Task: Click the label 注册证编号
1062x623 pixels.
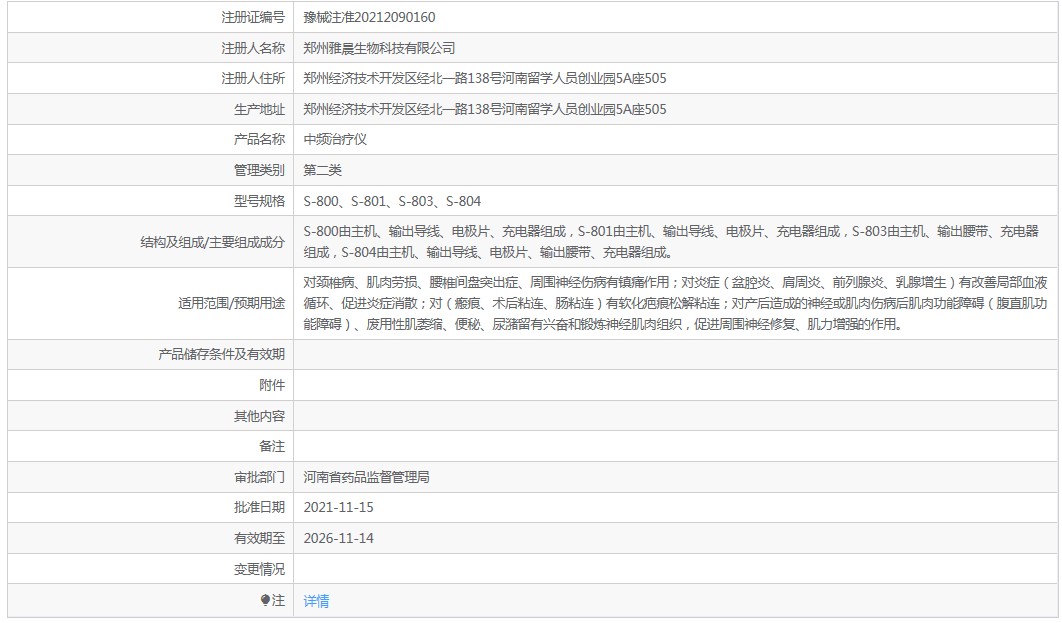Action: click(x=253, y=17)
